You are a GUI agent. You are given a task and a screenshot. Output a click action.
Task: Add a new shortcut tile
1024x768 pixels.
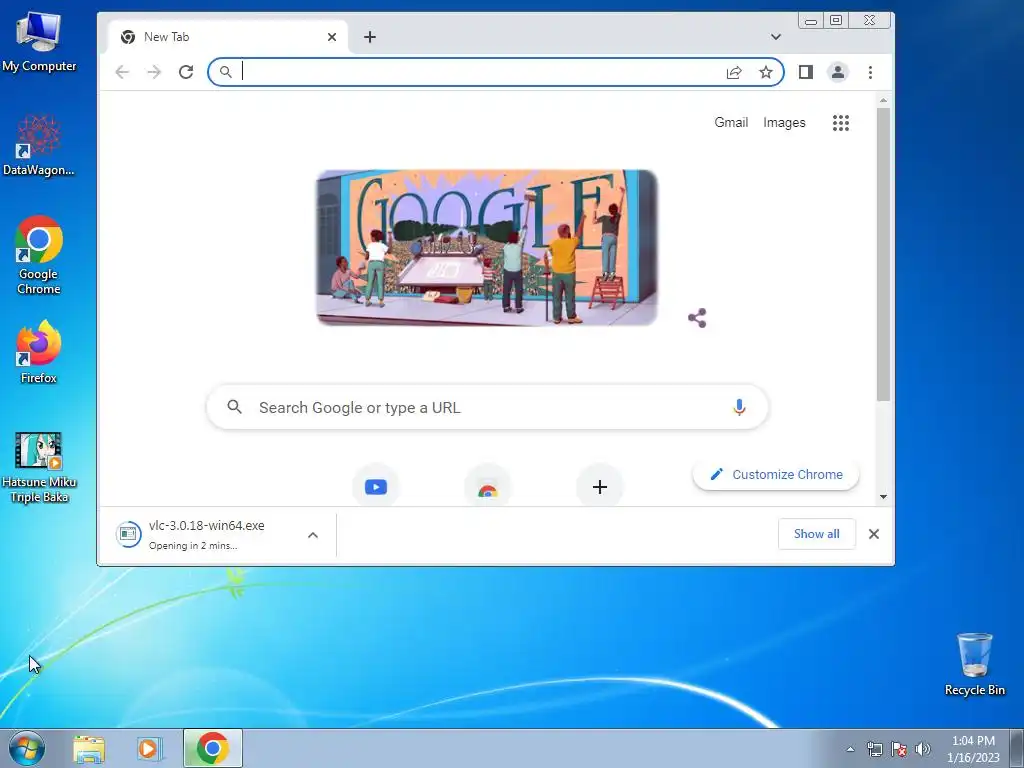(600, 487)
